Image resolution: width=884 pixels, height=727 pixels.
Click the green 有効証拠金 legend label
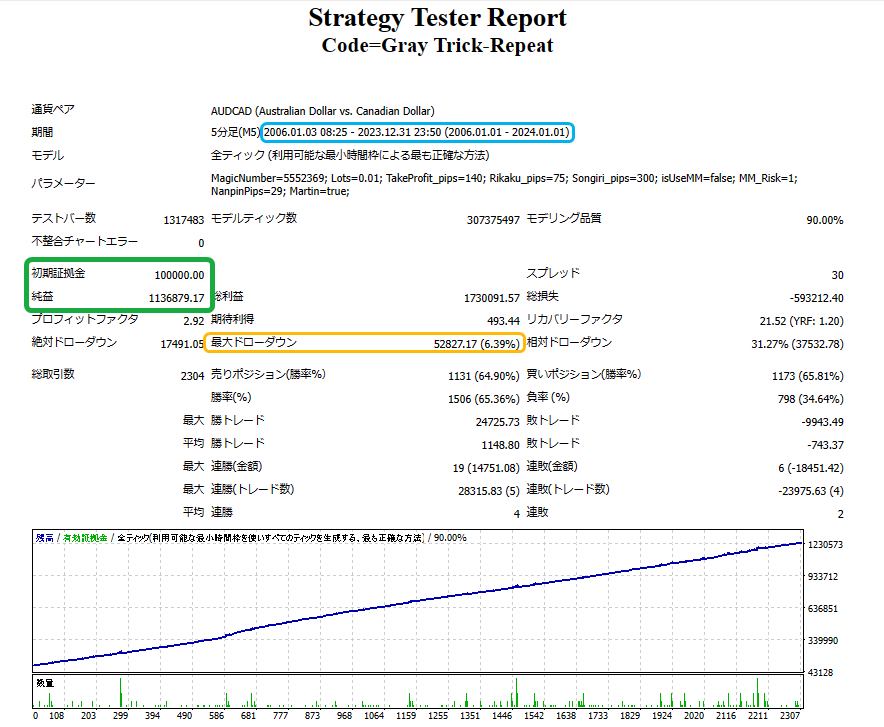coord(85,538)
